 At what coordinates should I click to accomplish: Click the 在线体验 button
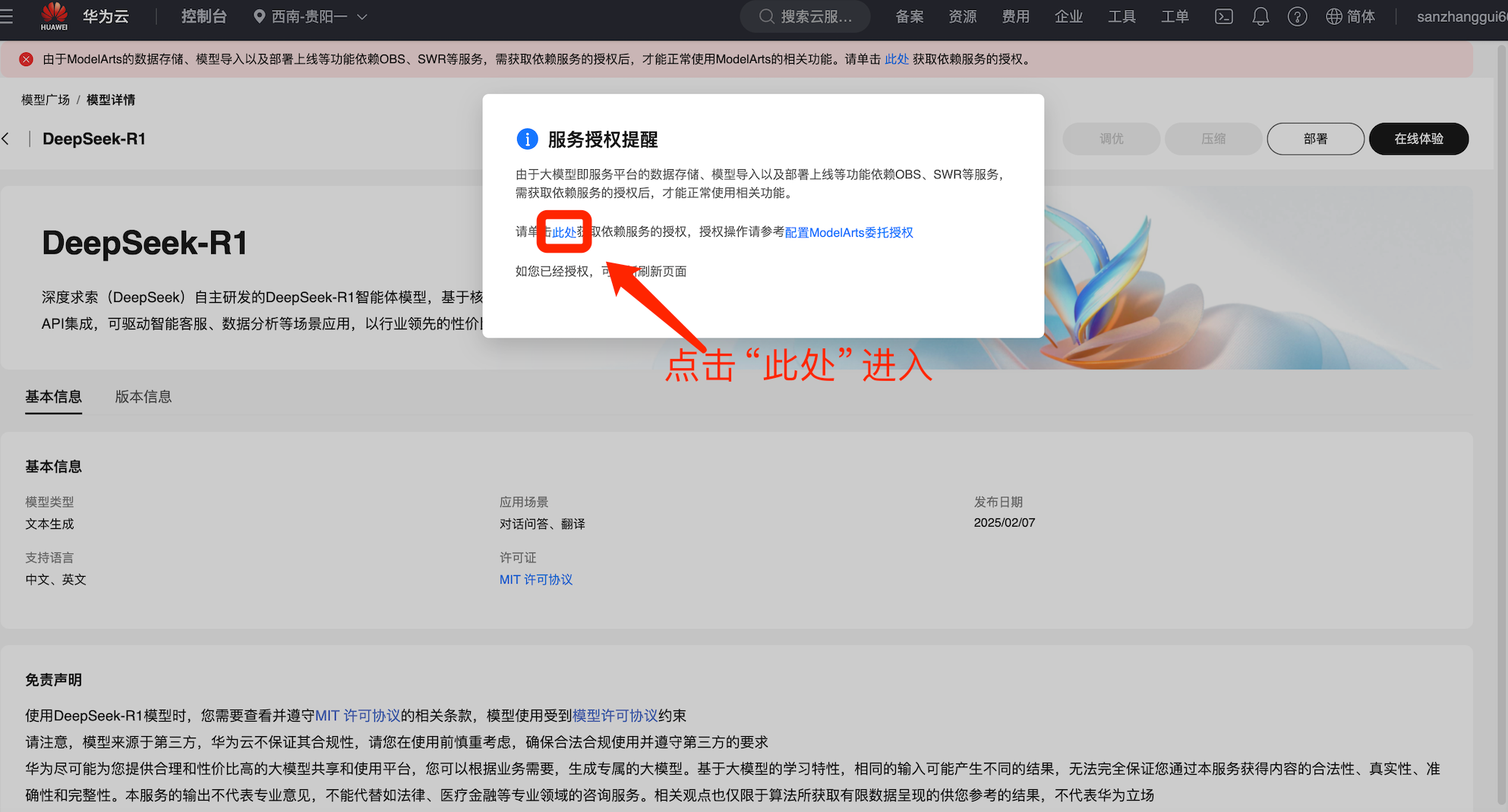(x=1418, y=139)
